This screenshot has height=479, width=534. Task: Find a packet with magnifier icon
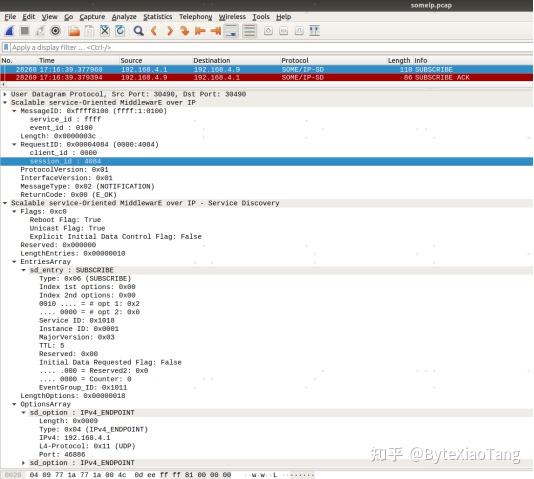[x=138, y=31]
